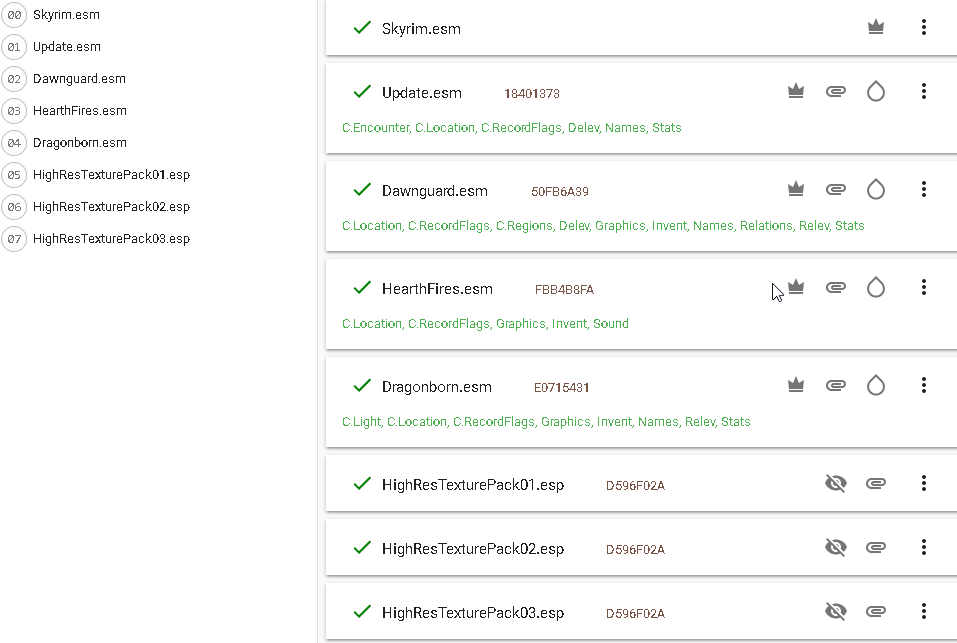This screenshot has height=643, width=957.
Task: Select Update.esm in the sidebar list
Action: pyautogui.click(x=67, y=47)
